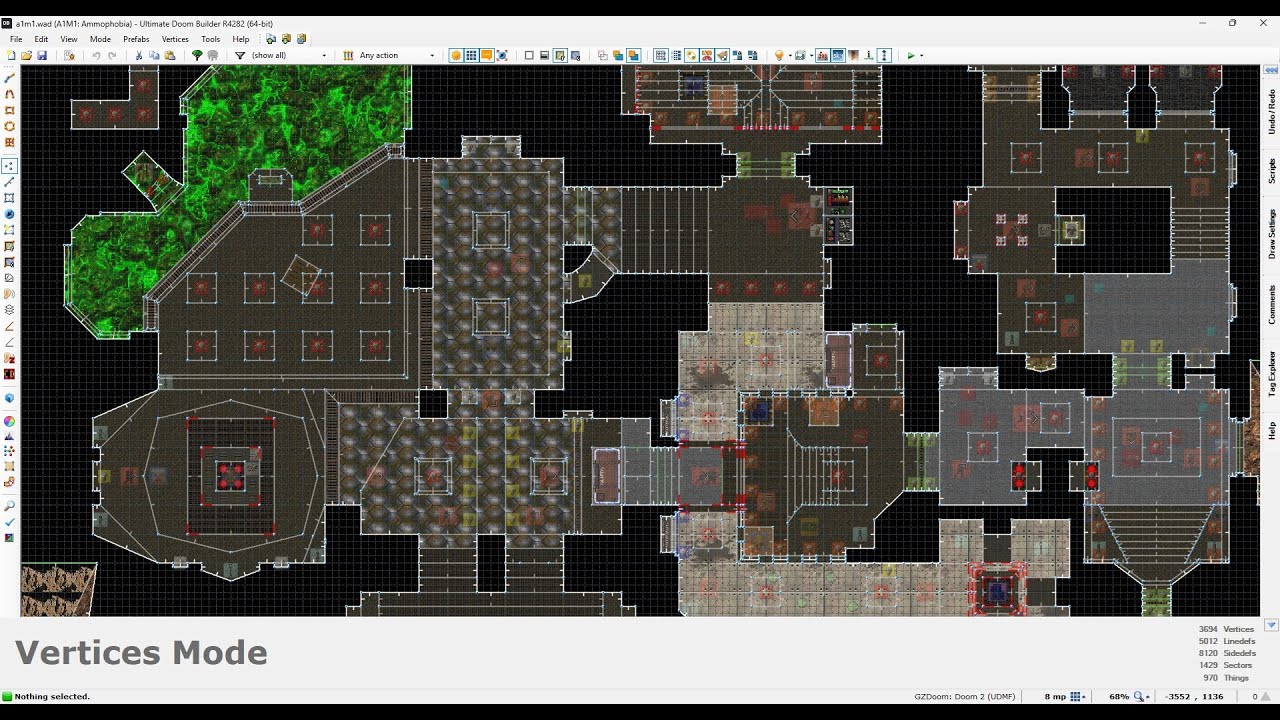Expand the model rendering dropdown arrow
Viewport: 1280px width, 720px height.
click(x=811, y=55)
